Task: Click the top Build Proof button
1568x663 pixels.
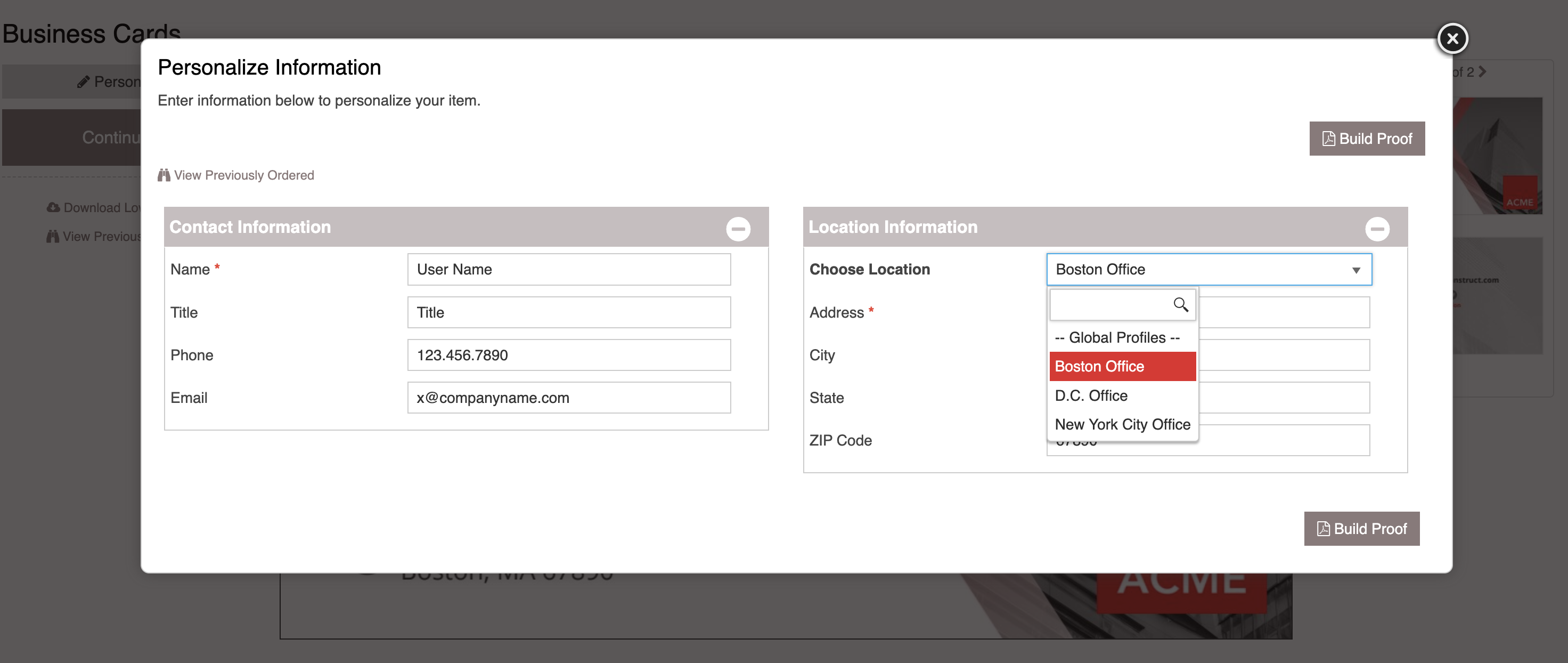Action: [x=1367, y=139]
